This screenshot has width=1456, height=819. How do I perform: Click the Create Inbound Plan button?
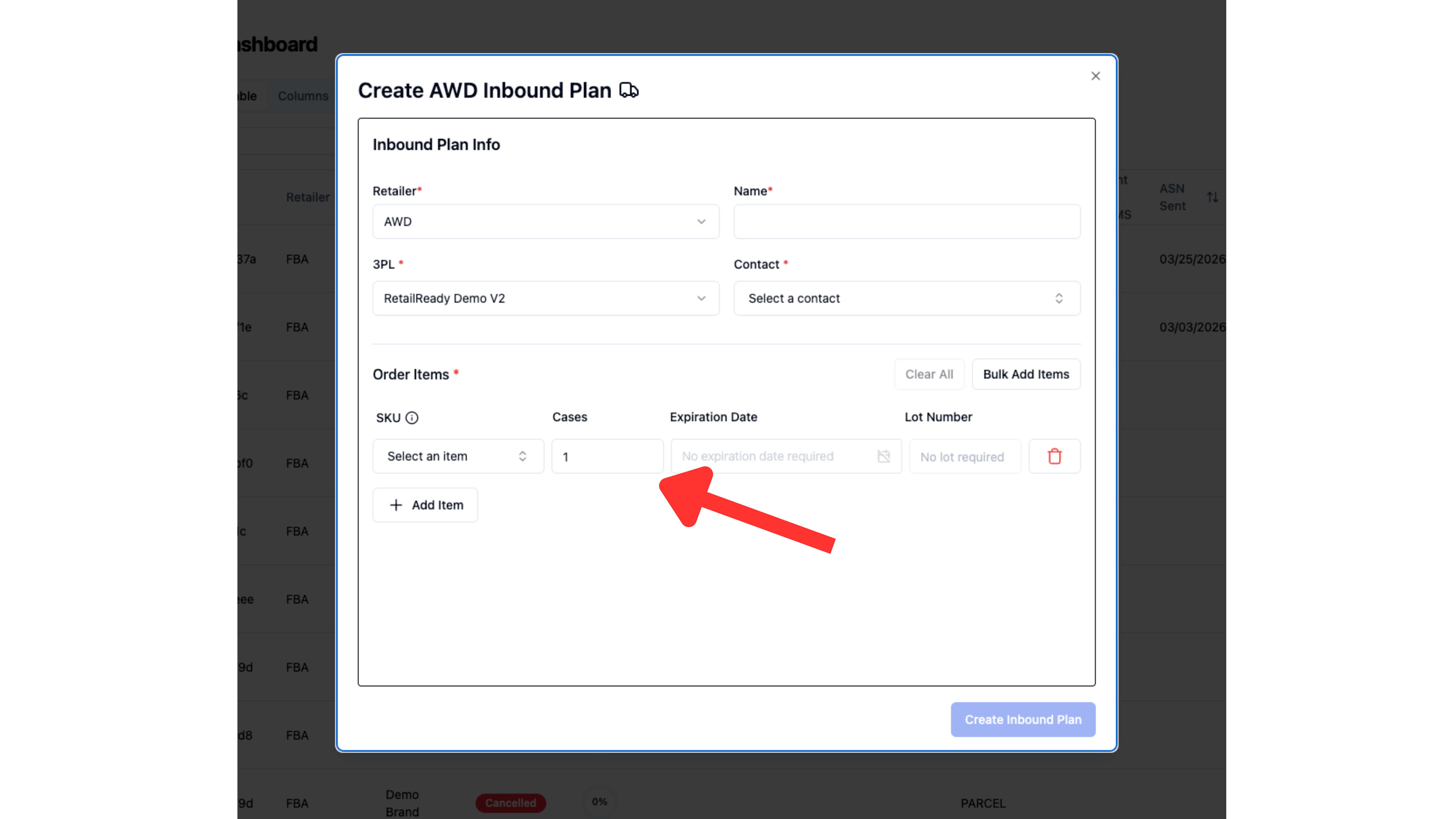(1023, 719)
